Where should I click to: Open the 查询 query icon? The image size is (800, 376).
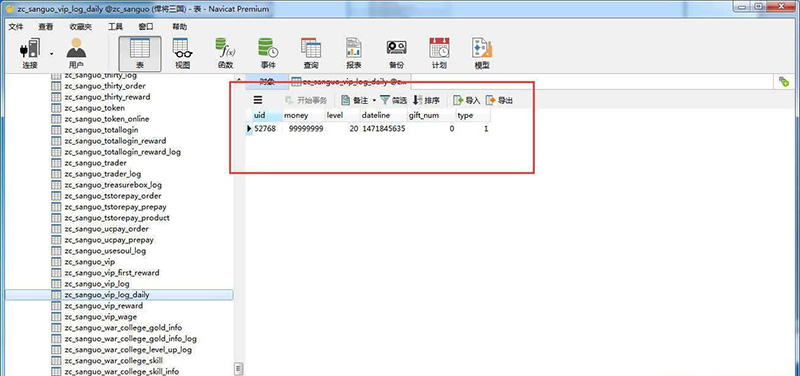311,53
